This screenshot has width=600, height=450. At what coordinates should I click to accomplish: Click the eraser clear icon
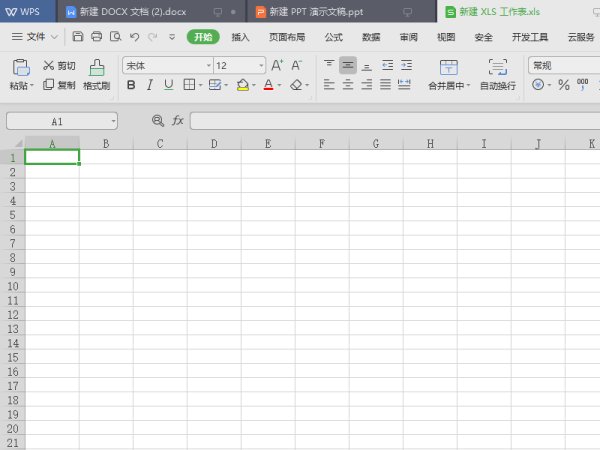pyautogui.click(x=296, y=85)
